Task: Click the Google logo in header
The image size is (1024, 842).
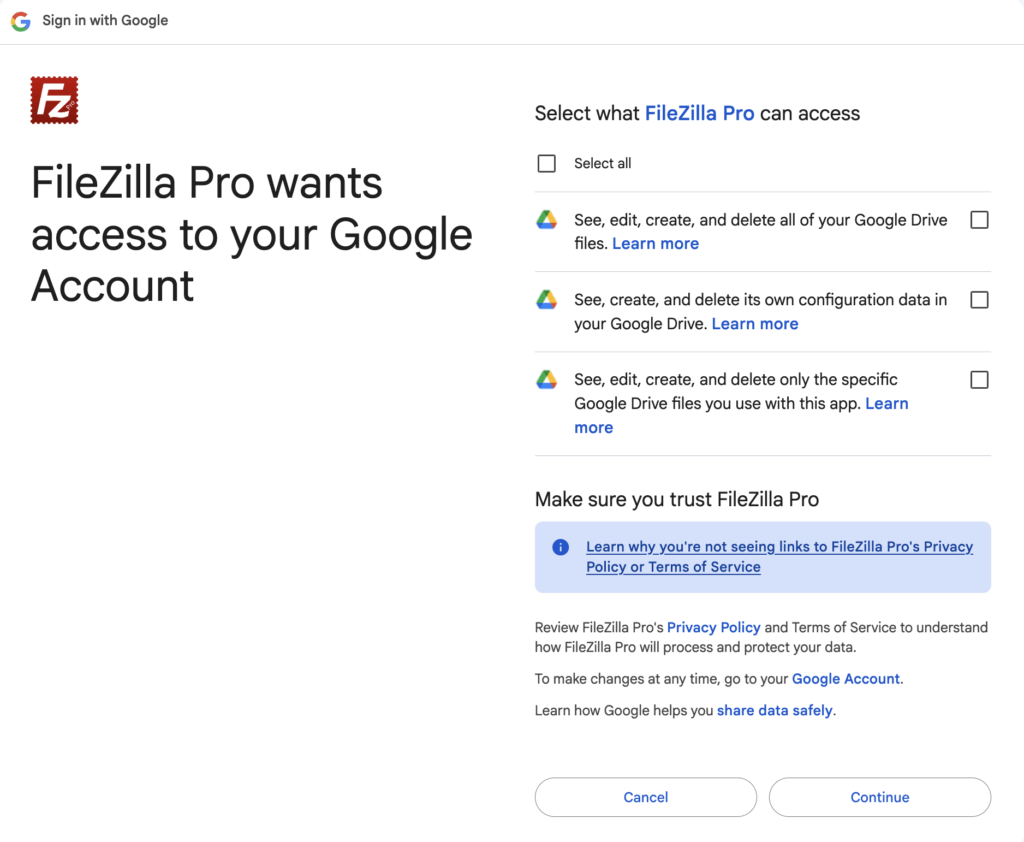Action: pyautogui.click(x=21, y=21)
